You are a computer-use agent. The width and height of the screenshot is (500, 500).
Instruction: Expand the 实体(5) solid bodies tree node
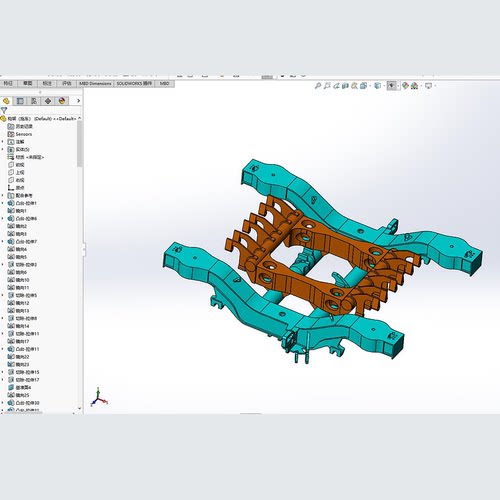click(x=3, y=149)
